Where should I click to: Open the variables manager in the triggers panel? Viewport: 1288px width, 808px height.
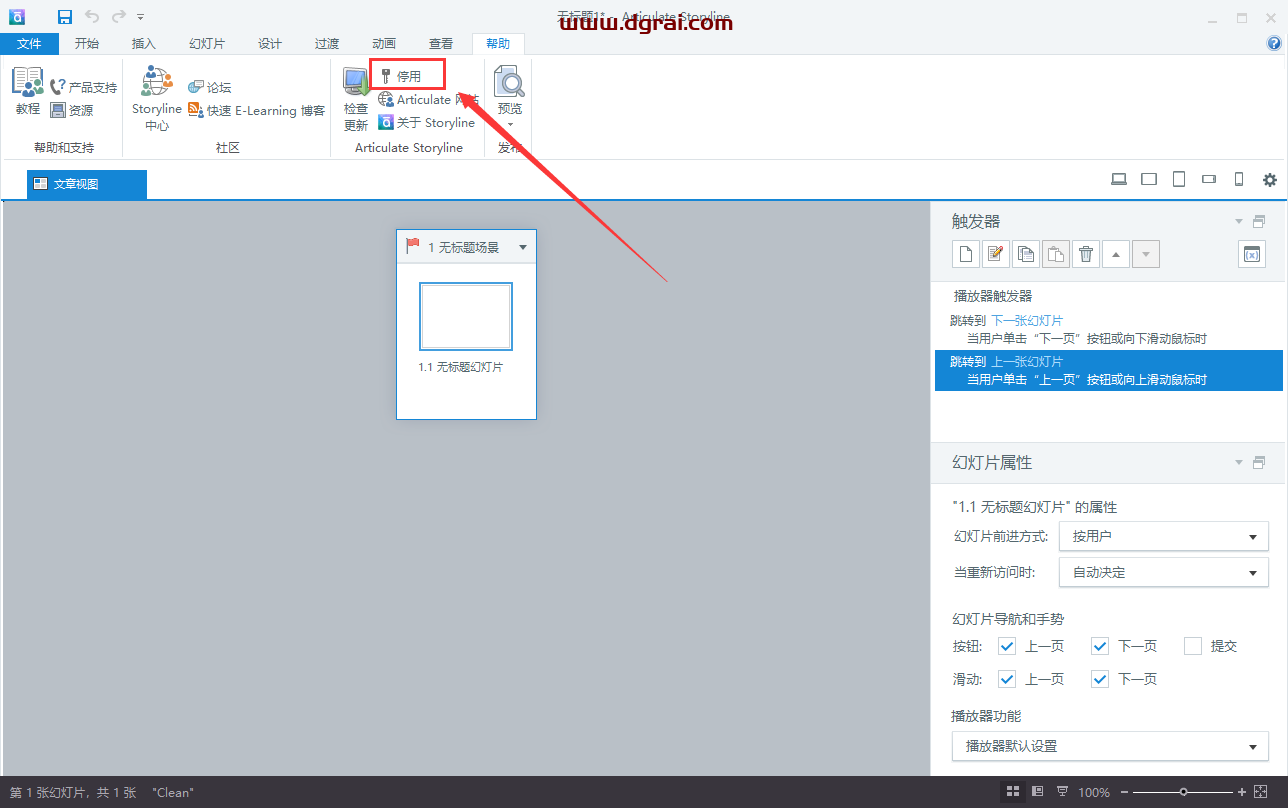[1251, 253]
